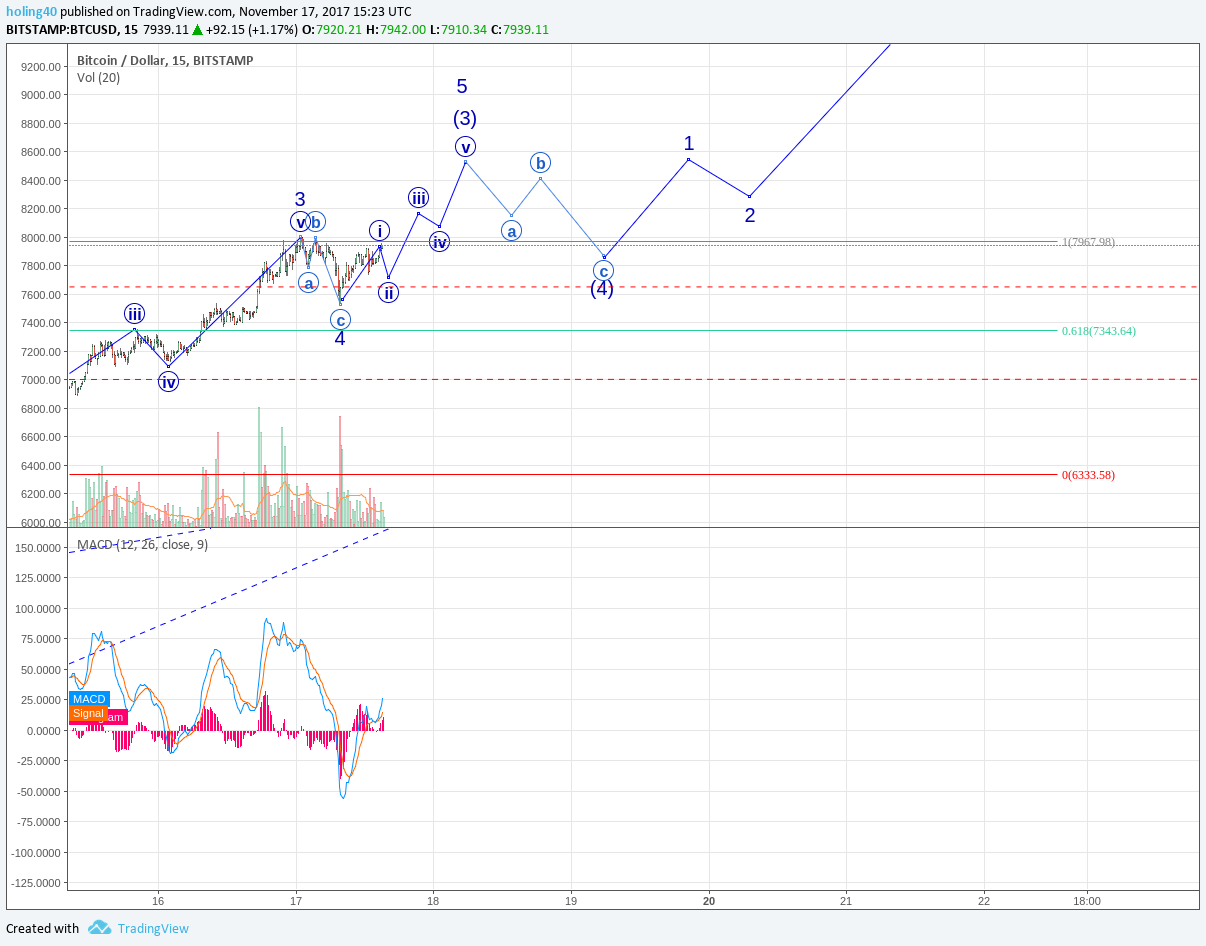Image resolution: width=1206 pixels, height=946 pixels.
Task: Click the TradingView logo icon in footer
Action: (99, 928)
